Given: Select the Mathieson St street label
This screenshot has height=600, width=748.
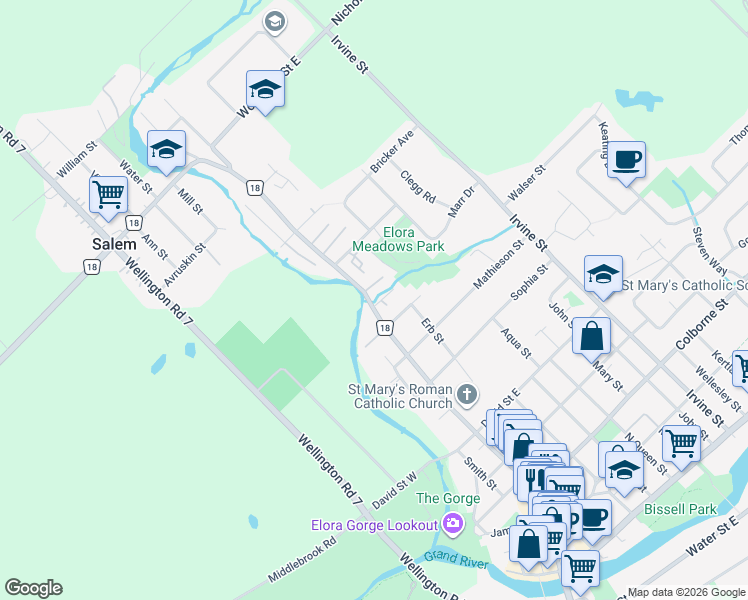Looking at the screenshot, I should pyautogui.click(x=498, y=265).
